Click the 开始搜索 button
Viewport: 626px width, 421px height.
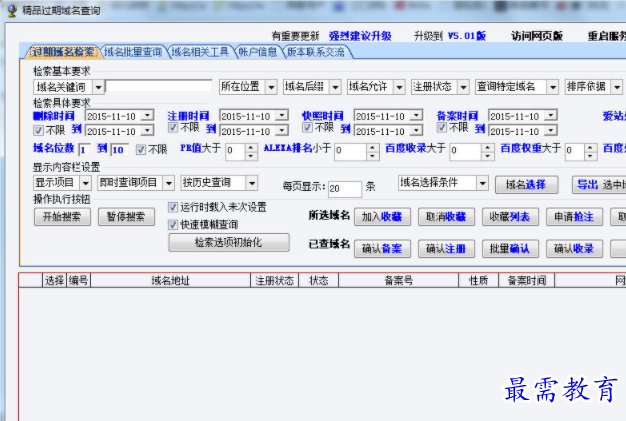tap(62, 217)
